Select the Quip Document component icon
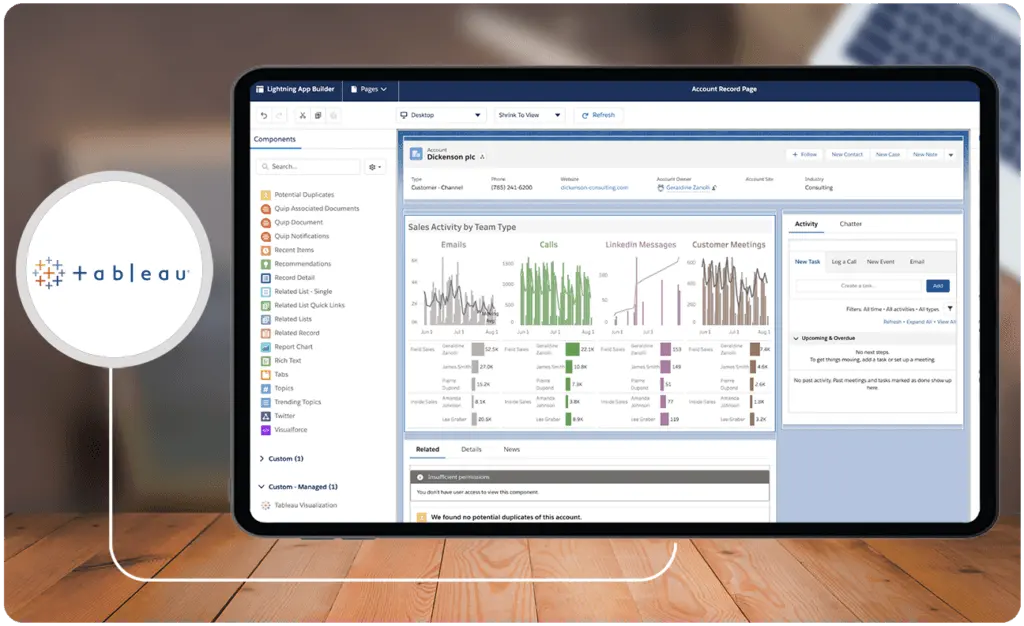Screen dimensions: 1024x626 [x=266, y=223]
